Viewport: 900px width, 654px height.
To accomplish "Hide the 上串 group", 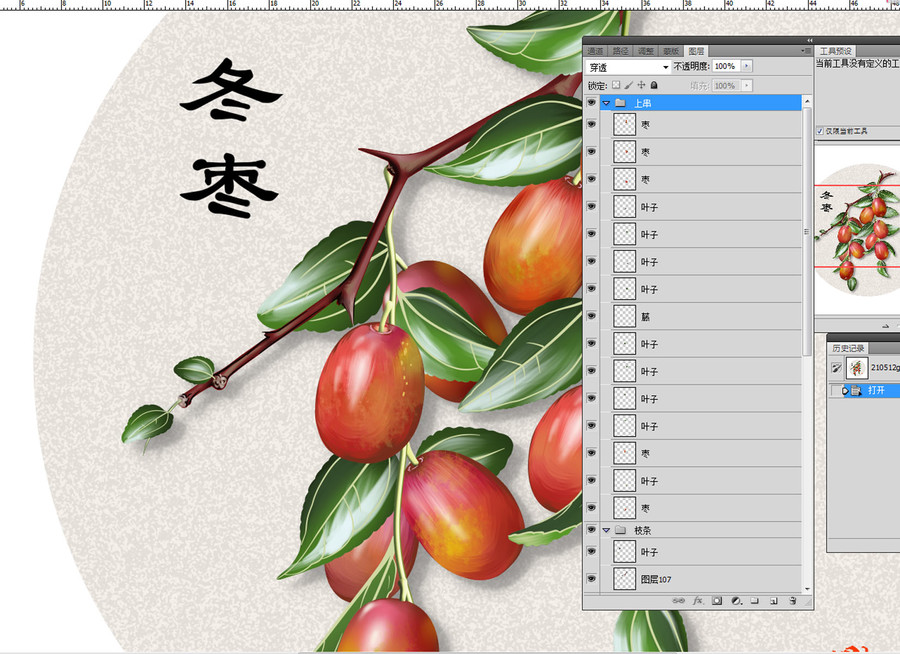I will [x=591, y=103].
